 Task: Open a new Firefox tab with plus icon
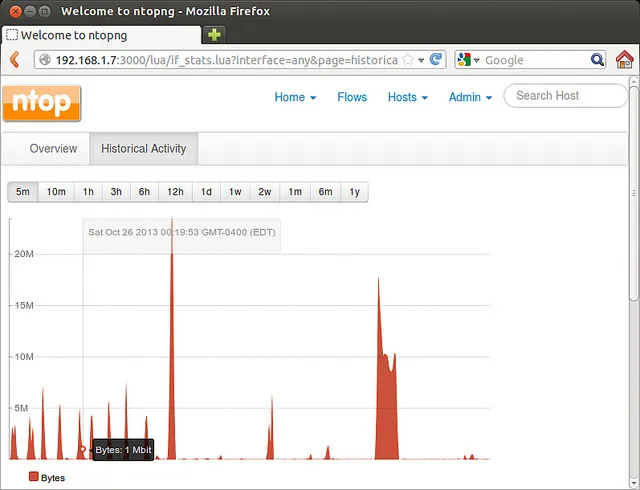[214, 35]
